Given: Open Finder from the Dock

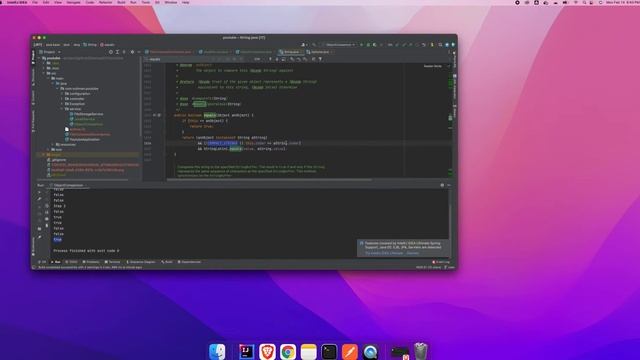Looking at the screenshot, I should pos(217,351).
